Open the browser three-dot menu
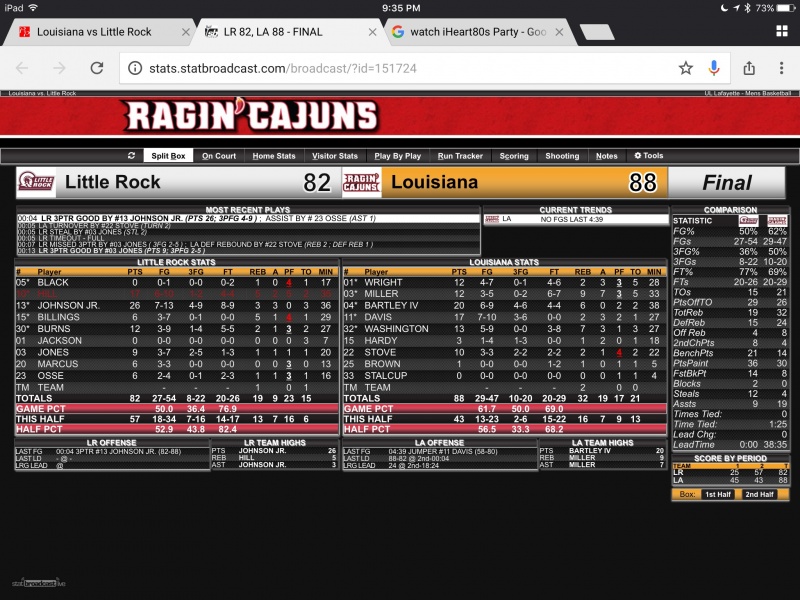The width and height of the screenshot is (800, 600). [x=779, y=68]
